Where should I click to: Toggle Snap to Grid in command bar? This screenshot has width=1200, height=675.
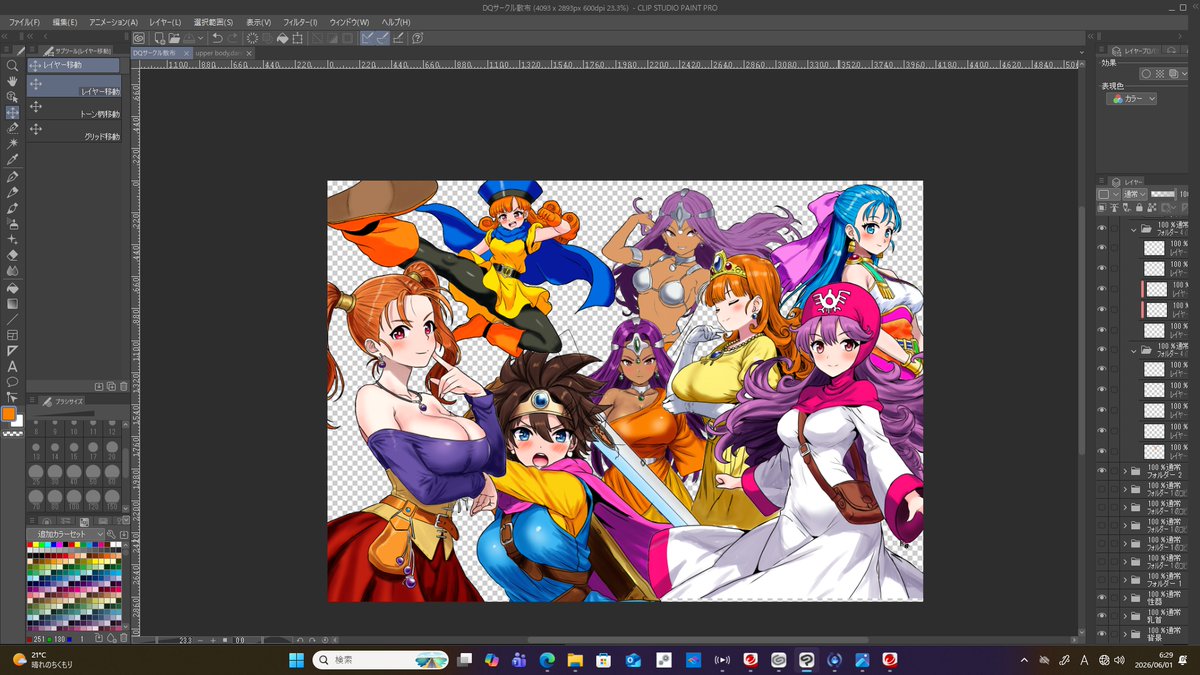[x=399, y=38]
